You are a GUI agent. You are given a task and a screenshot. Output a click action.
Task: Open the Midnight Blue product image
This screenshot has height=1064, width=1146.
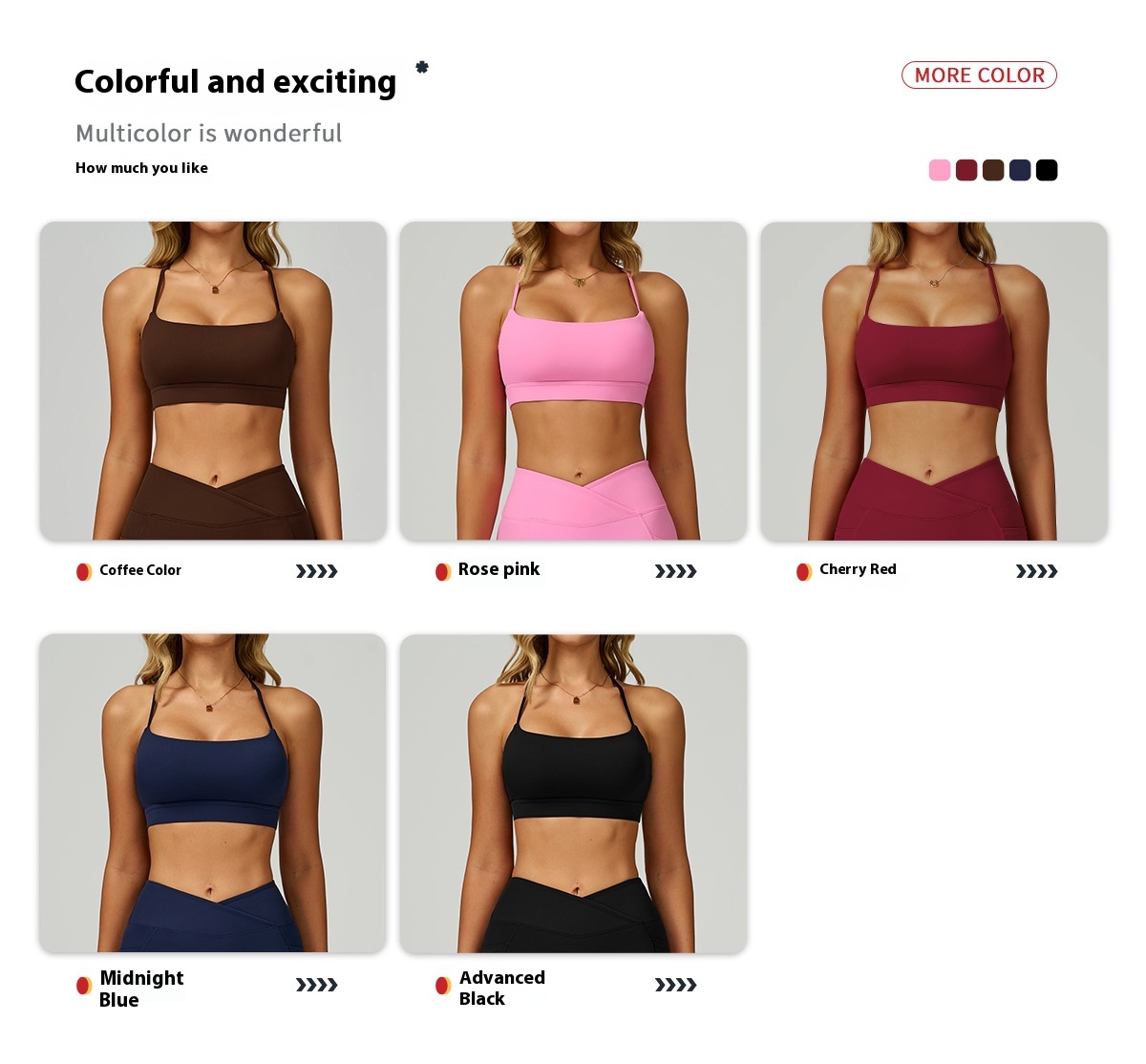(213, 793)
